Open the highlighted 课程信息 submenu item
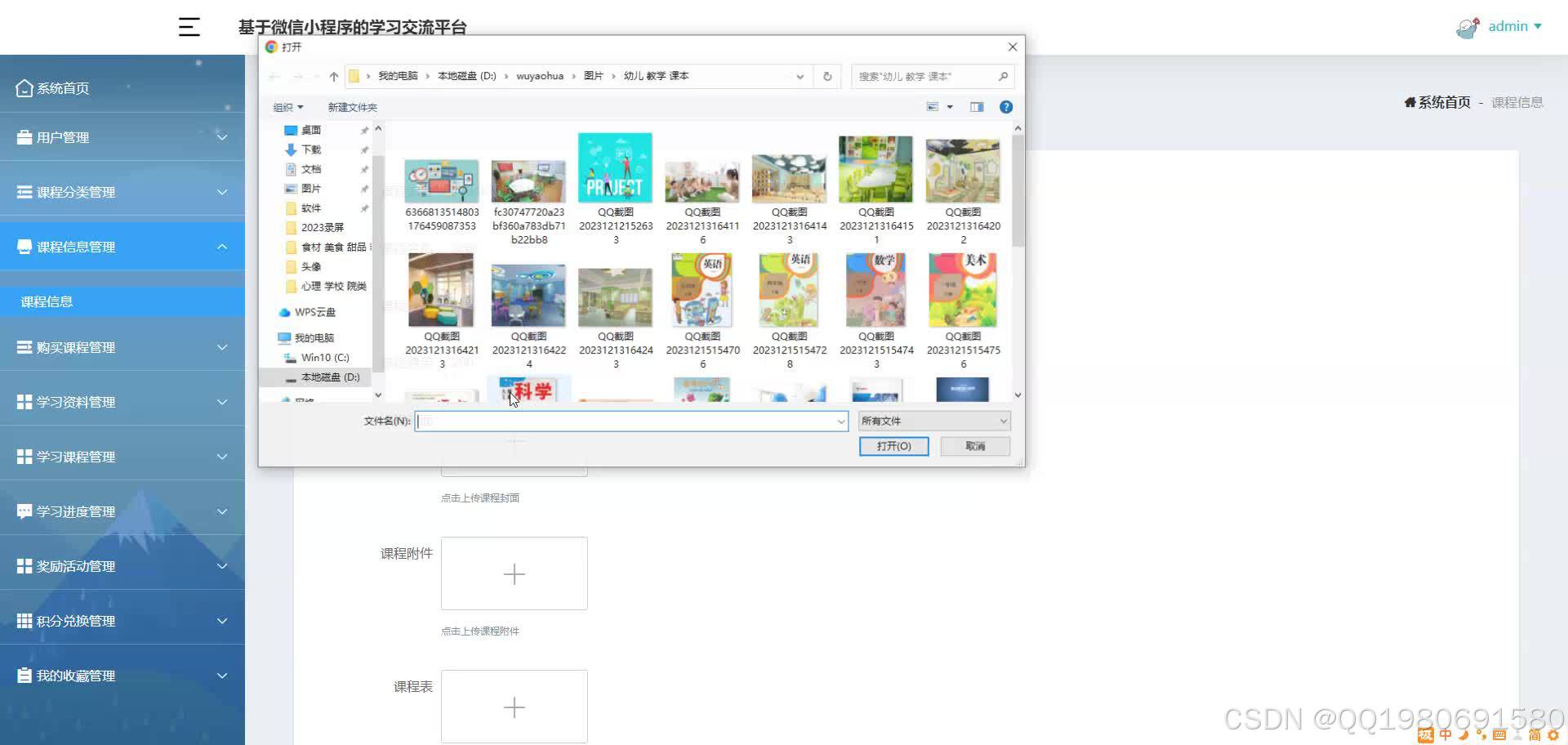Image resolution: width=1568 pixels, height=745 pixels. click(x=47, y=301)
